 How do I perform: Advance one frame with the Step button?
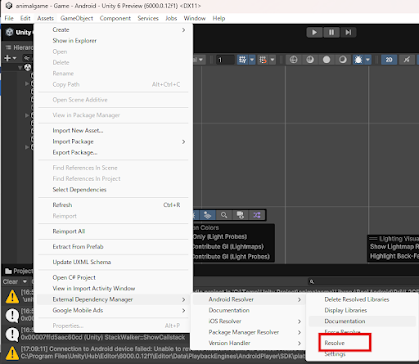[x=348, y=32]
